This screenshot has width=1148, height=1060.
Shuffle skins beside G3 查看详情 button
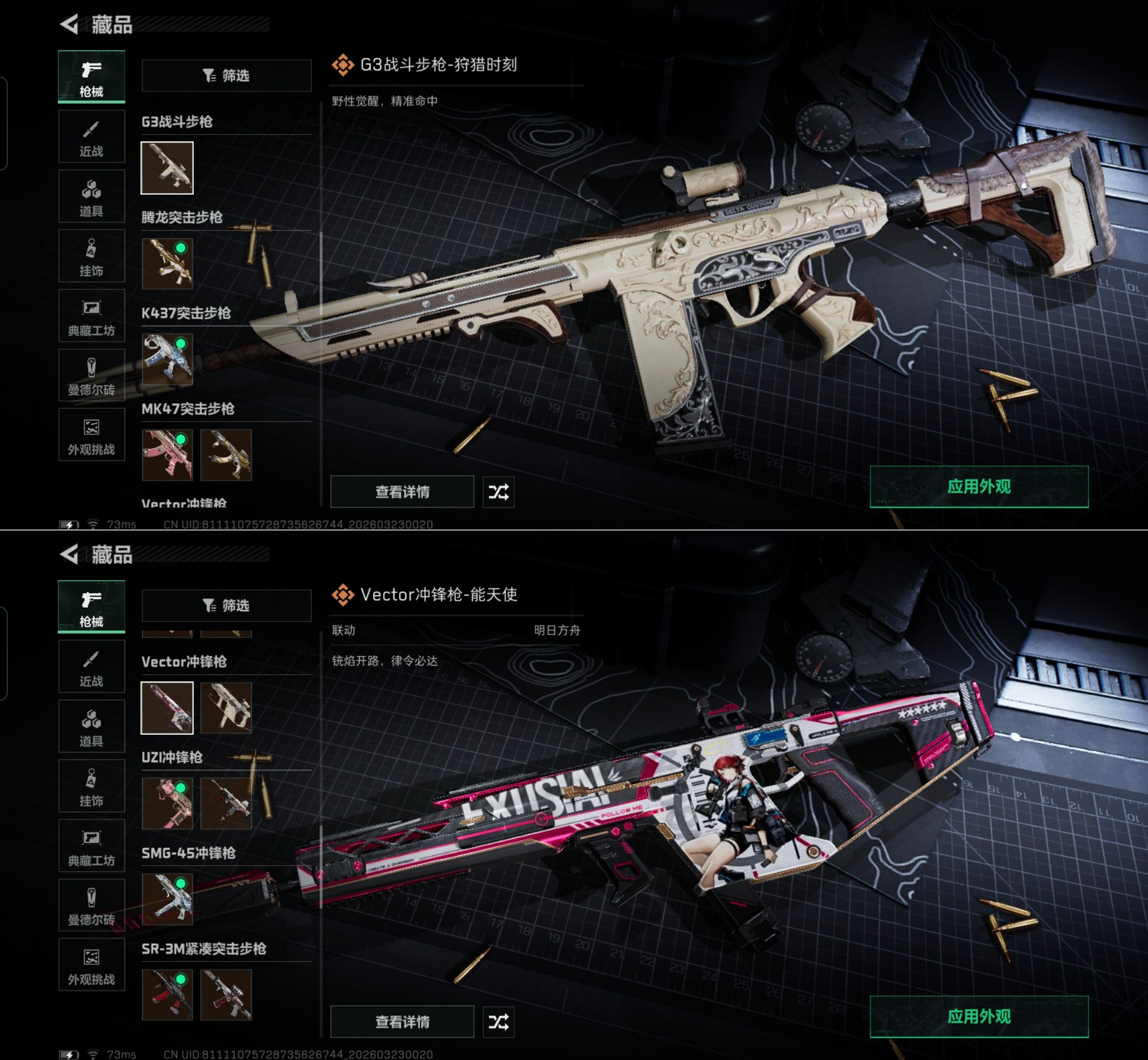click(498, 492)
